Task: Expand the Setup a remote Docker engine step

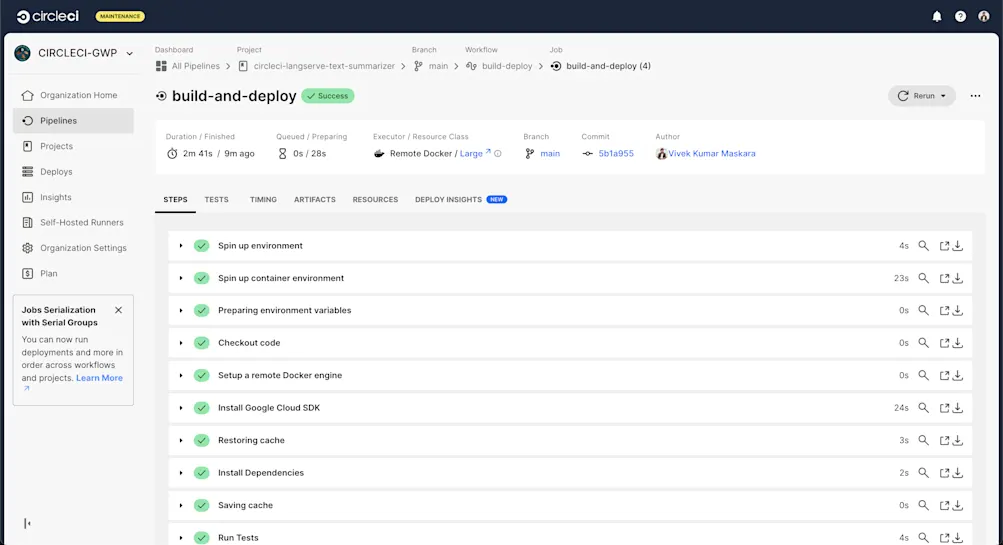Action: (181, 375)
